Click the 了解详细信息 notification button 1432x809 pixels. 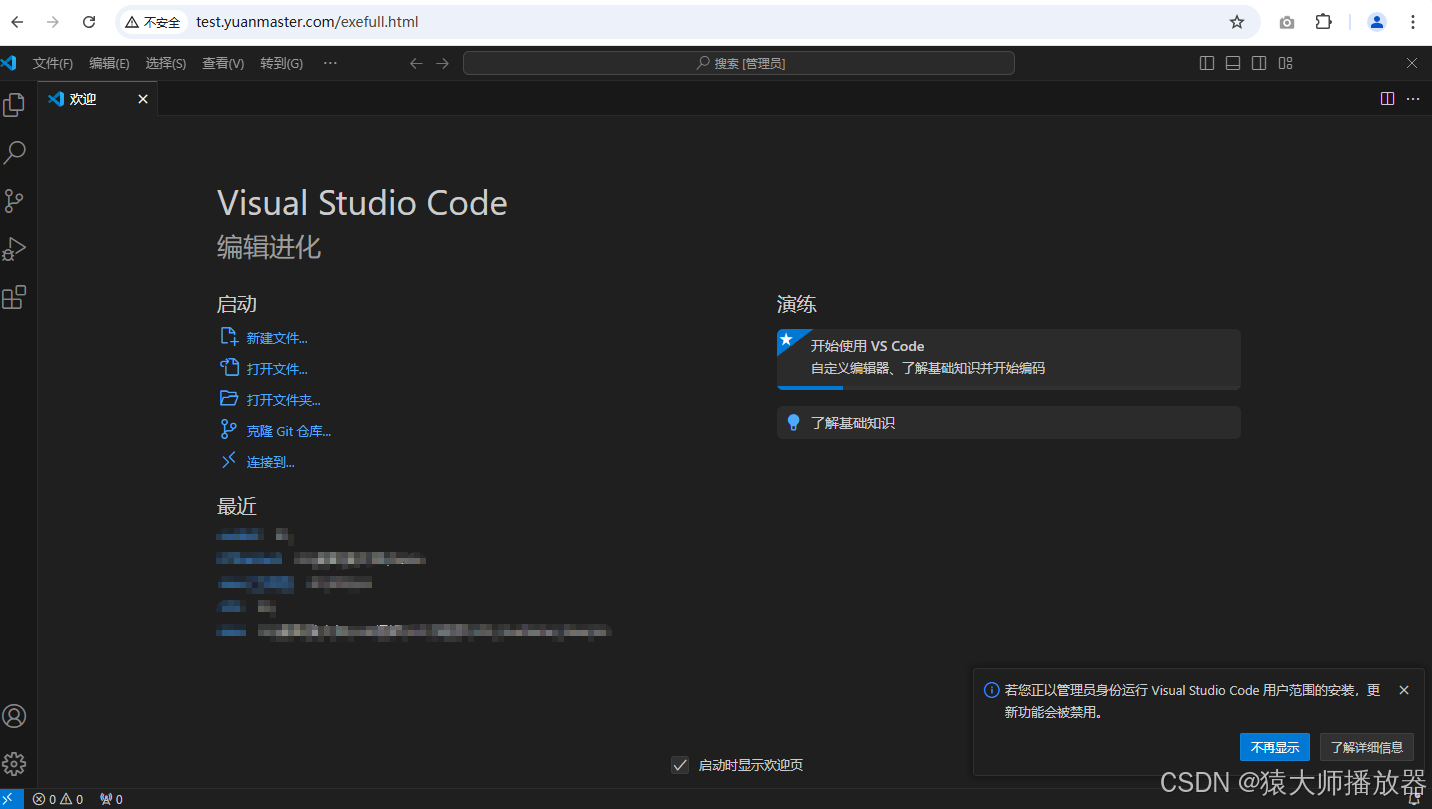tap(1367, 747)
